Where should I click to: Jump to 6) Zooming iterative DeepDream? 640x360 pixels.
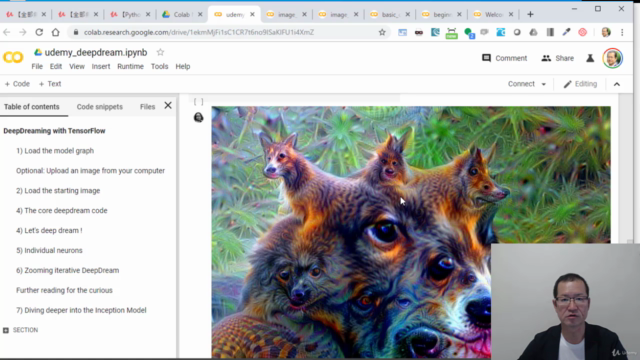point(68,270)
